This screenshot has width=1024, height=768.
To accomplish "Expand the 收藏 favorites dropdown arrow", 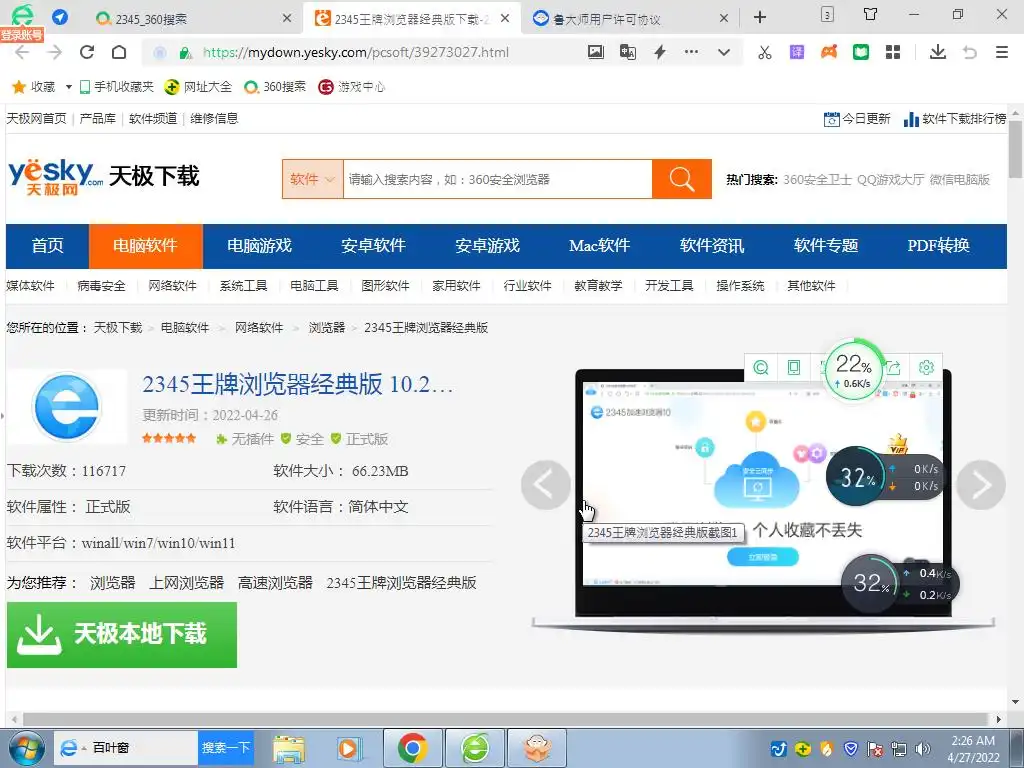I will 69,87.
